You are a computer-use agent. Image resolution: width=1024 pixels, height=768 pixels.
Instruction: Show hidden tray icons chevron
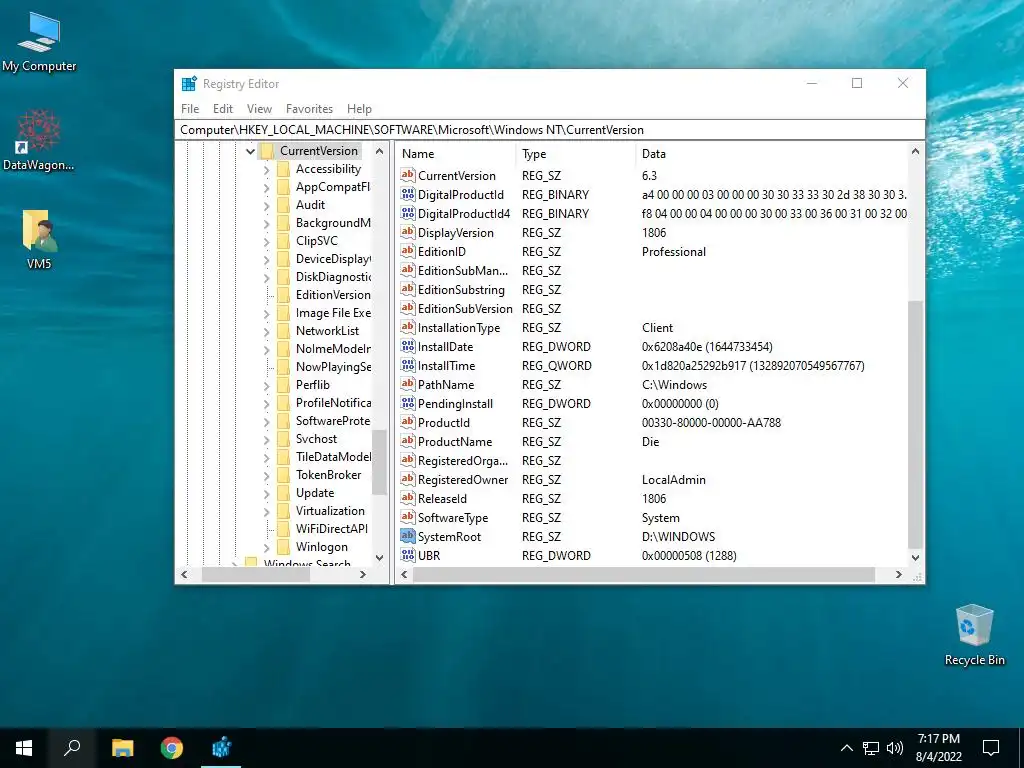pyautogui.click(x=846, y=748)
